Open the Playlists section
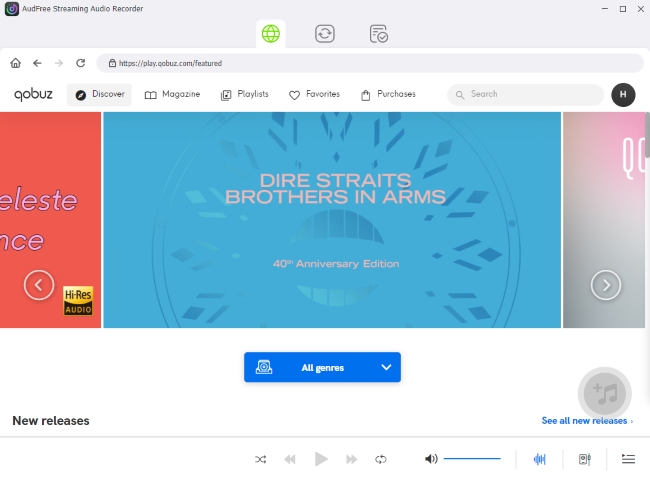The width and height of the screenshot is (650, 481). click(245, 95)
